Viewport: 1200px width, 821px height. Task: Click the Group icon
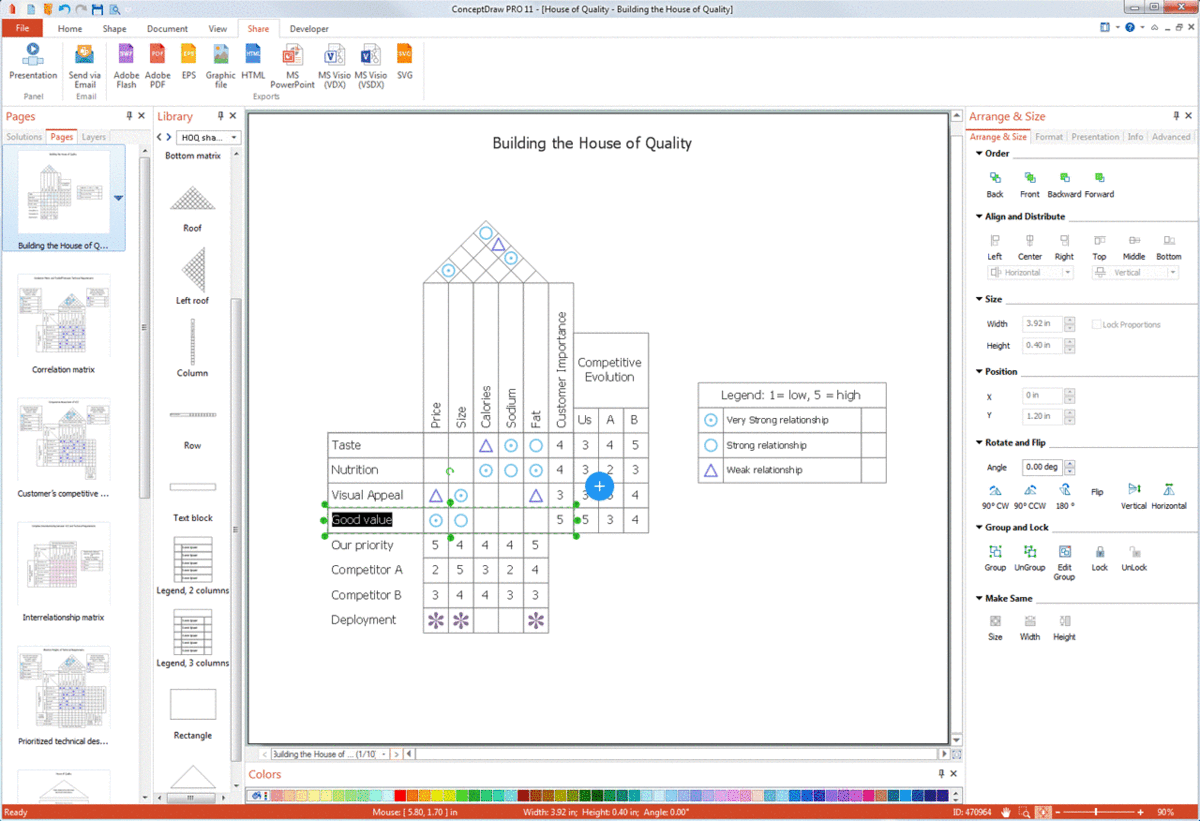tap(995, 552)
